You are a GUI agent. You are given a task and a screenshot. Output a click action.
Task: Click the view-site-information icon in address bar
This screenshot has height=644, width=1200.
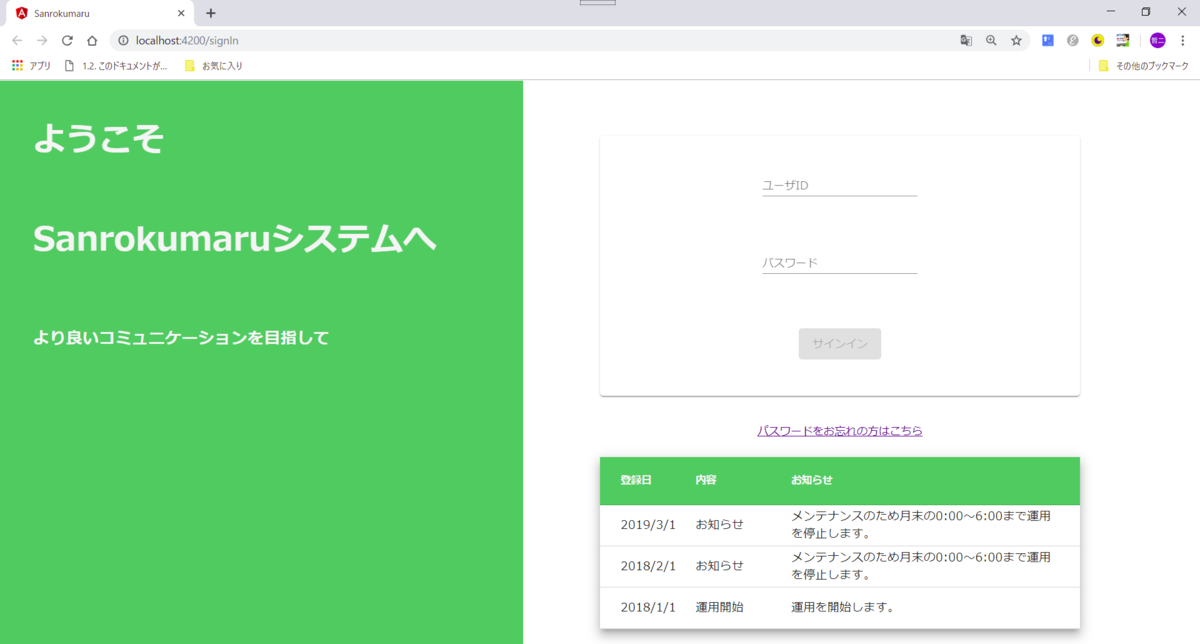tap(120, 41)
